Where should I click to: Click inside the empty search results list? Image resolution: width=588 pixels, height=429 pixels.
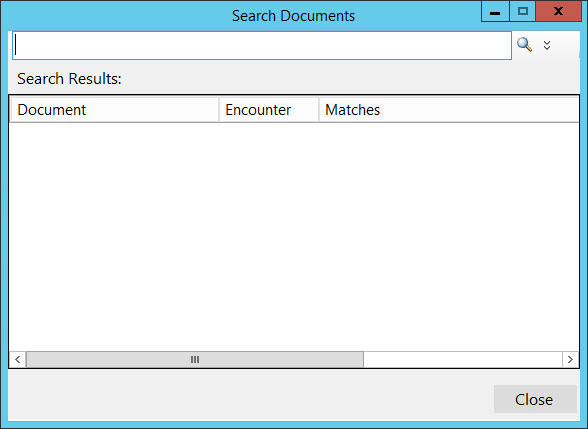point(294,236)
